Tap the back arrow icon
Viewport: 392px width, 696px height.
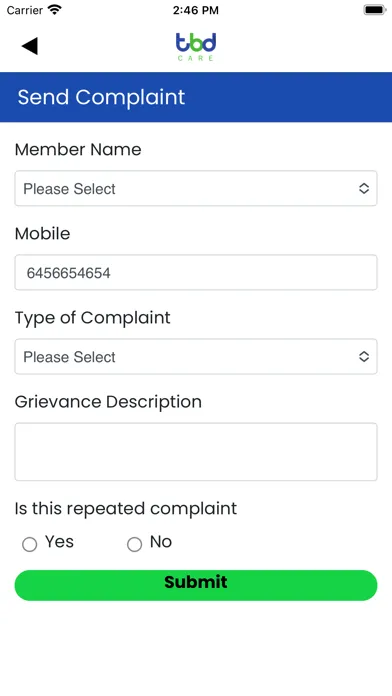point(30,46)
